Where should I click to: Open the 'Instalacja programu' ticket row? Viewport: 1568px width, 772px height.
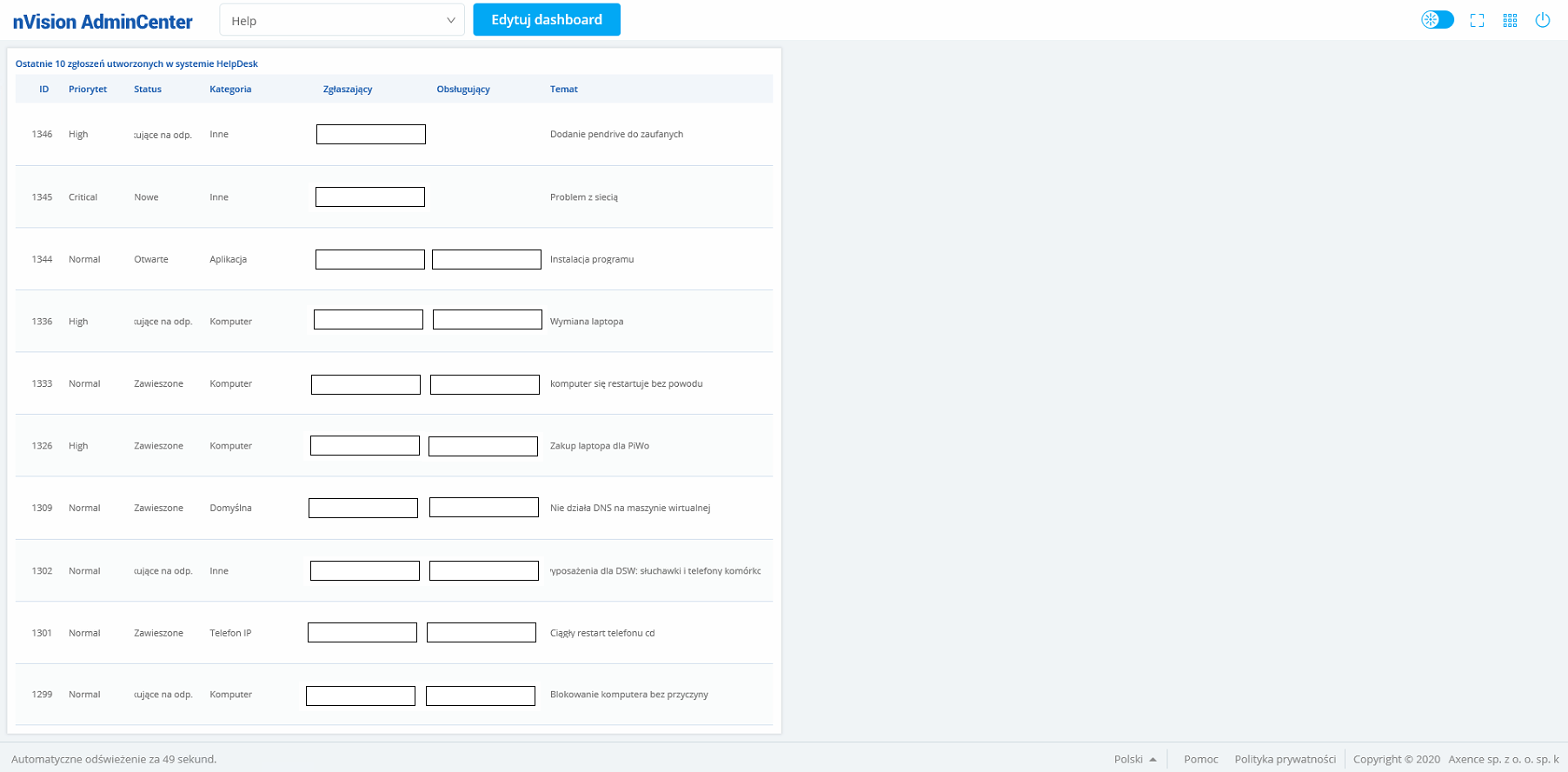pyautogui.click(x=592, y=260)
